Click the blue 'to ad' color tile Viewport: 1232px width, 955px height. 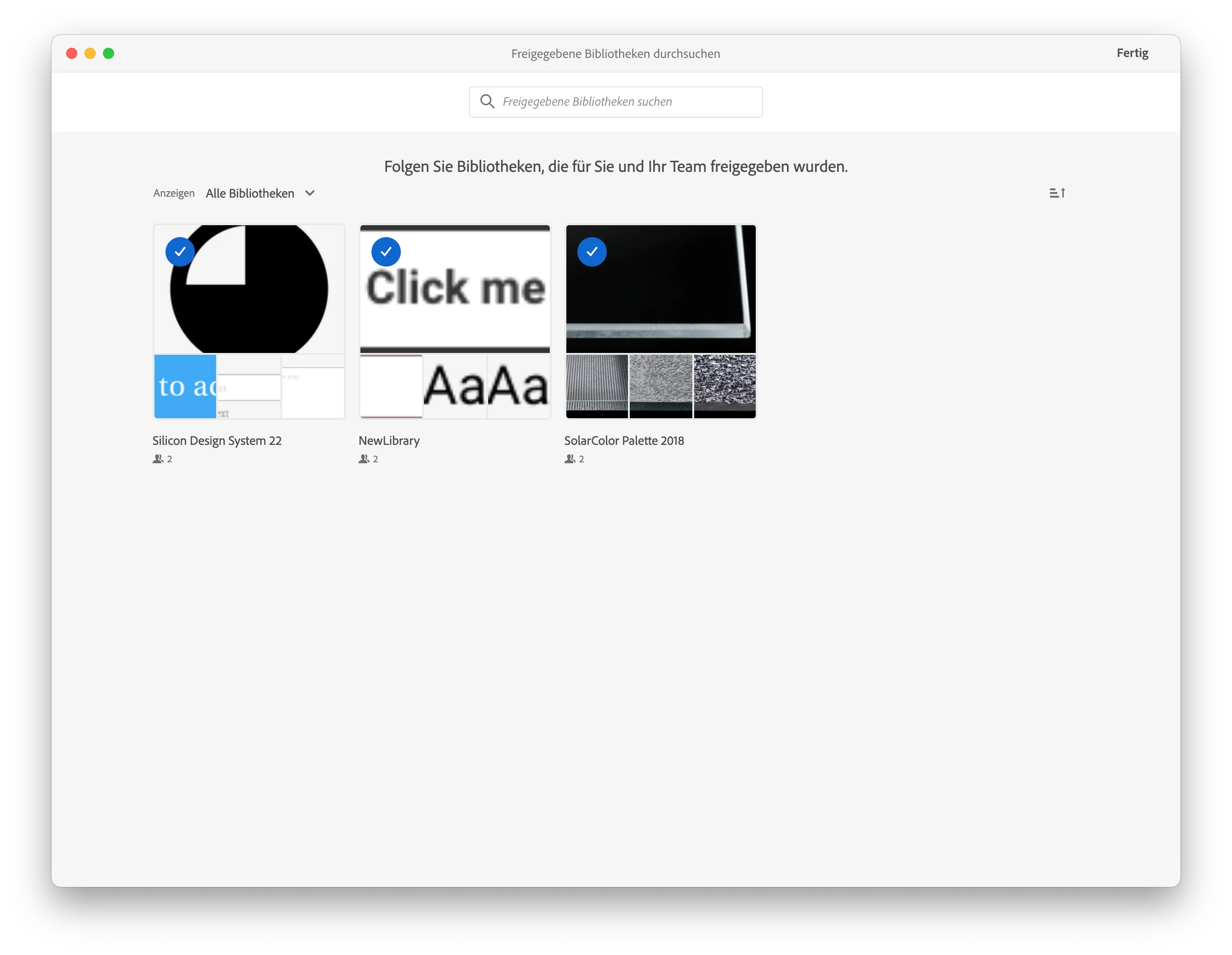point(185,387)
